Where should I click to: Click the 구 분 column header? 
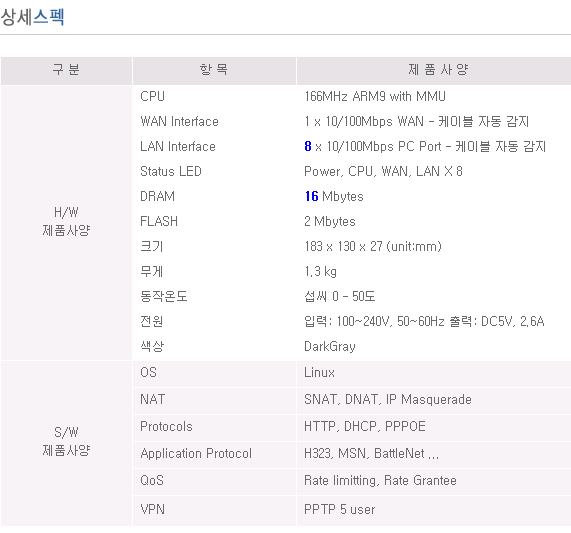tap(66, 70)
